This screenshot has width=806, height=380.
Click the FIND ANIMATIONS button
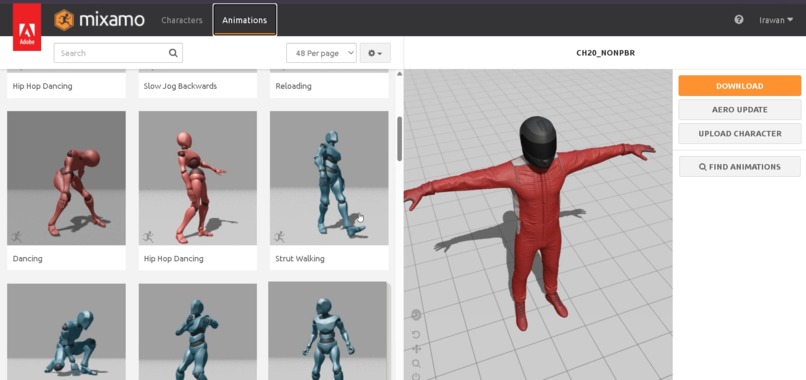point(740,167)
